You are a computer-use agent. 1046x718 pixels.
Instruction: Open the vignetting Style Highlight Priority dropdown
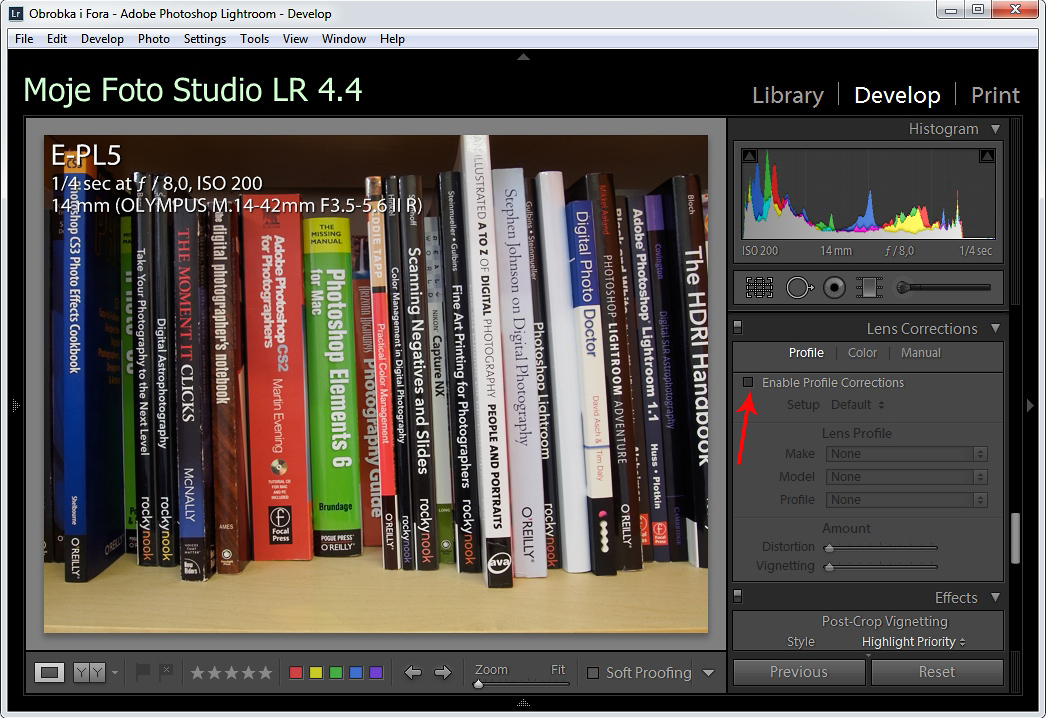click(x=913, y=642)
